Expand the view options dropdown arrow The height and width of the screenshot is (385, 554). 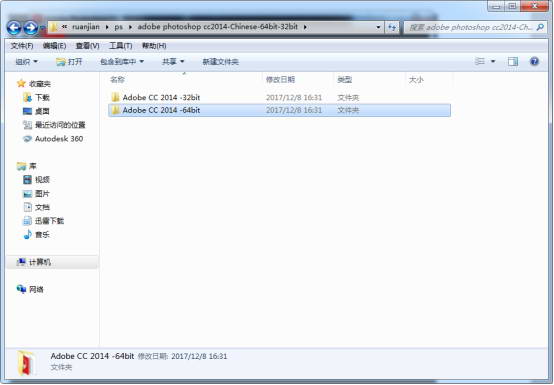(x=493, y=61)
